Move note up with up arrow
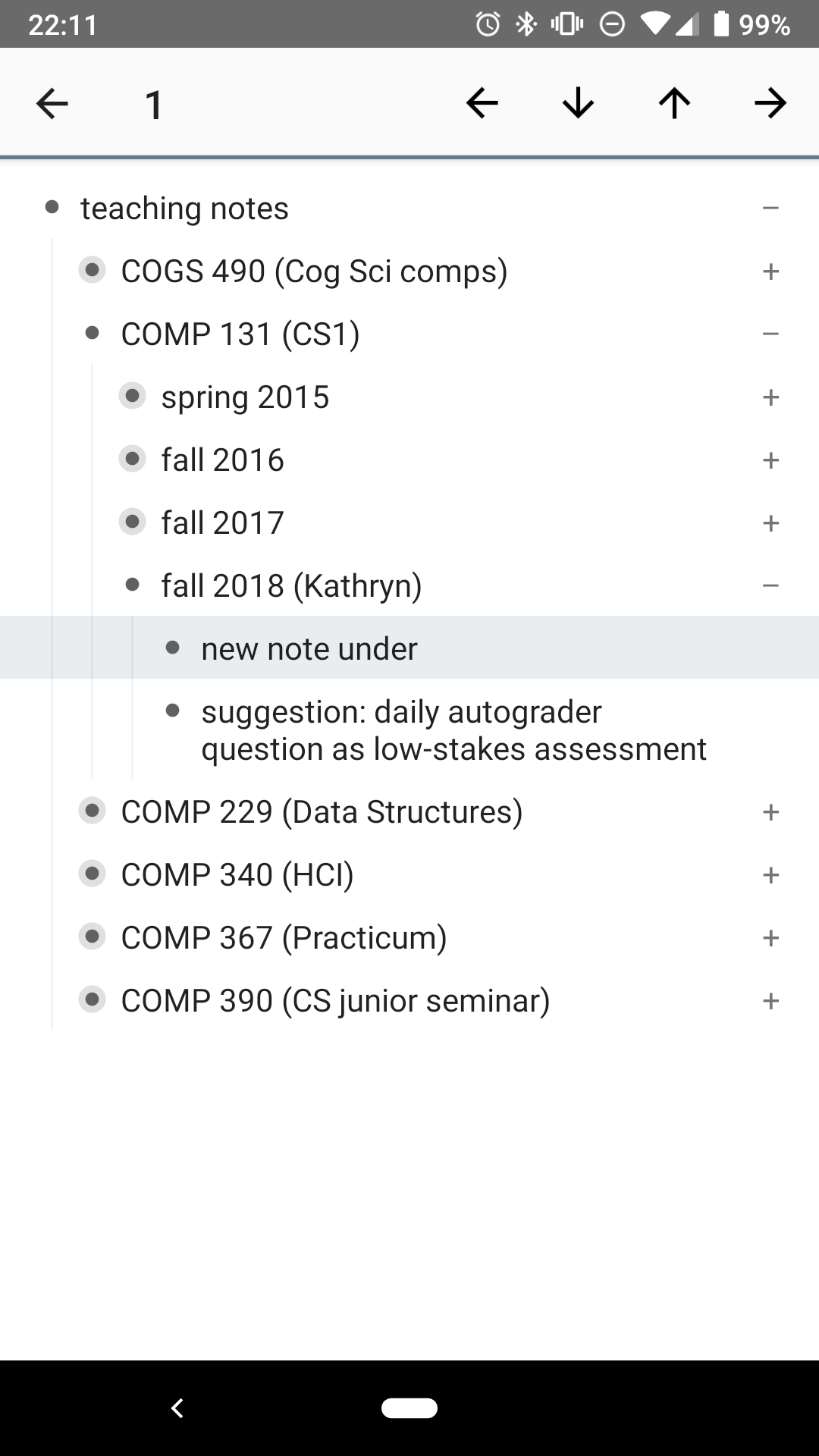This screenshot has height=1456, width=819. pos(674,103)
